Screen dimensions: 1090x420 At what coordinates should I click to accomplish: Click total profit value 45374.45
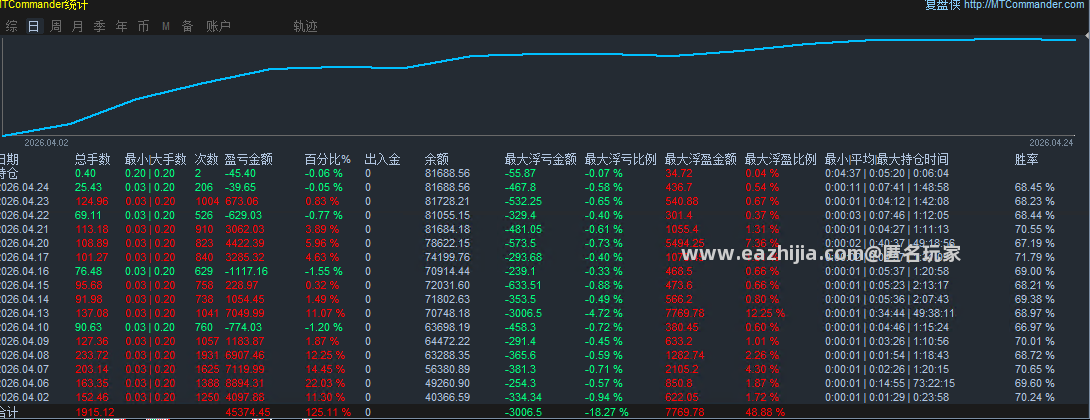(248, 412)
